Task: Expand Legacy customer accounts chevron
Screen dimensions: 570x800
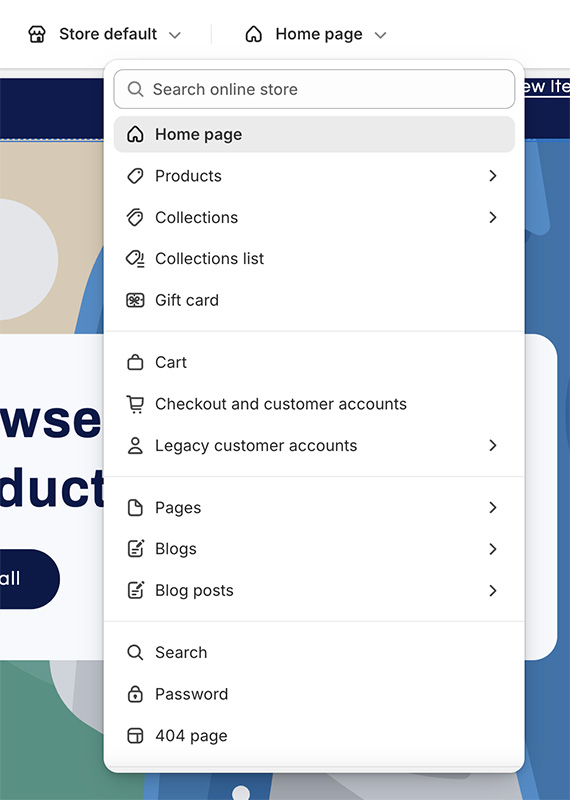Action: tap(492, 445)
